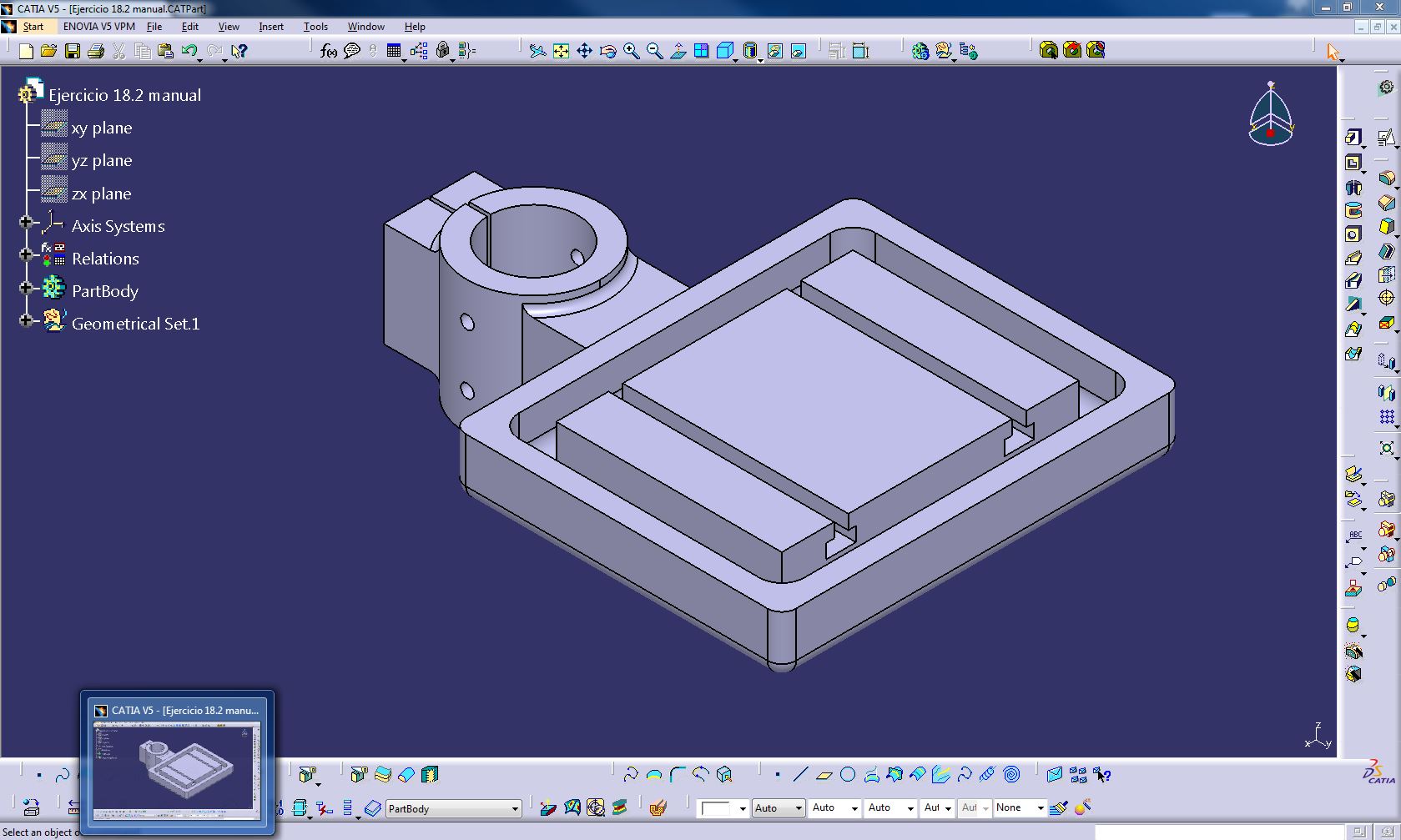
Task: Click the CATIA V5 taskbar preview thumbnail
Action: [177, 762]
